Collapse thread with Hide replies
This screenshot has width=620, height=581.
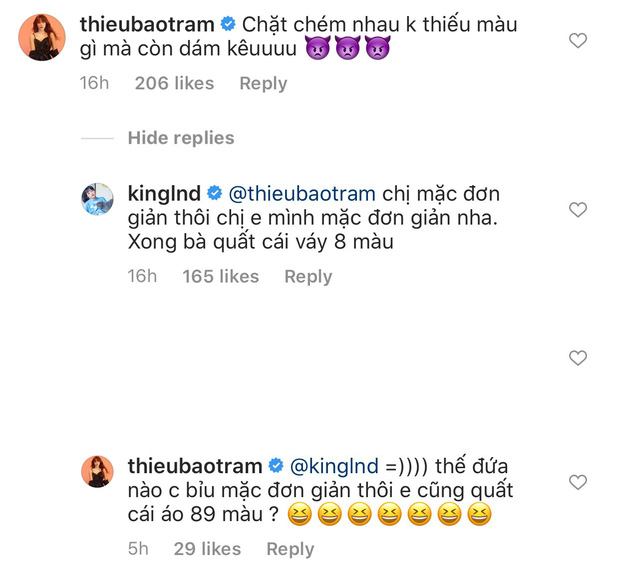[181, 138]
